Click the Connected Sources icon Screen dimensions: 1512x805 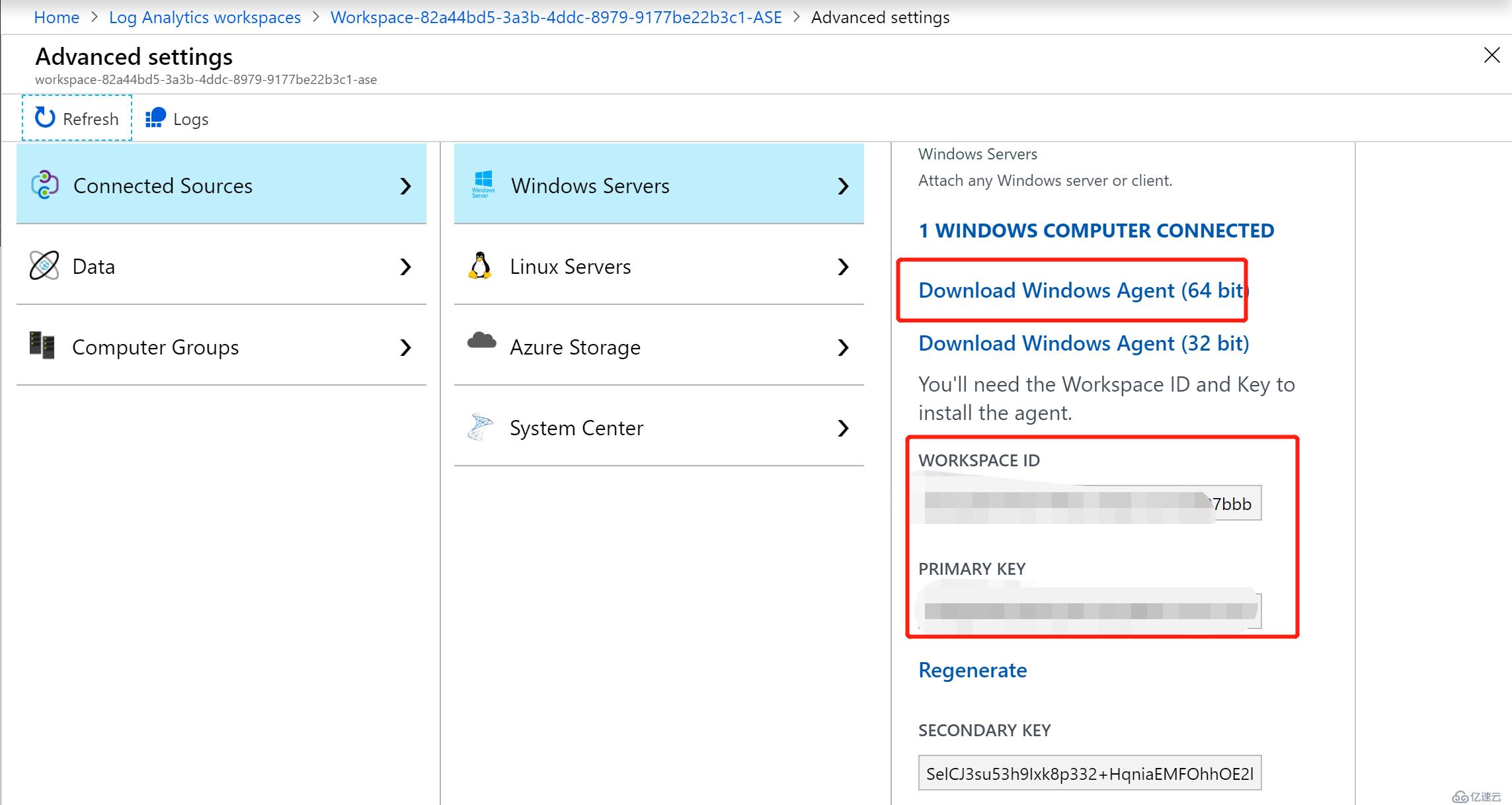(45, 185)
